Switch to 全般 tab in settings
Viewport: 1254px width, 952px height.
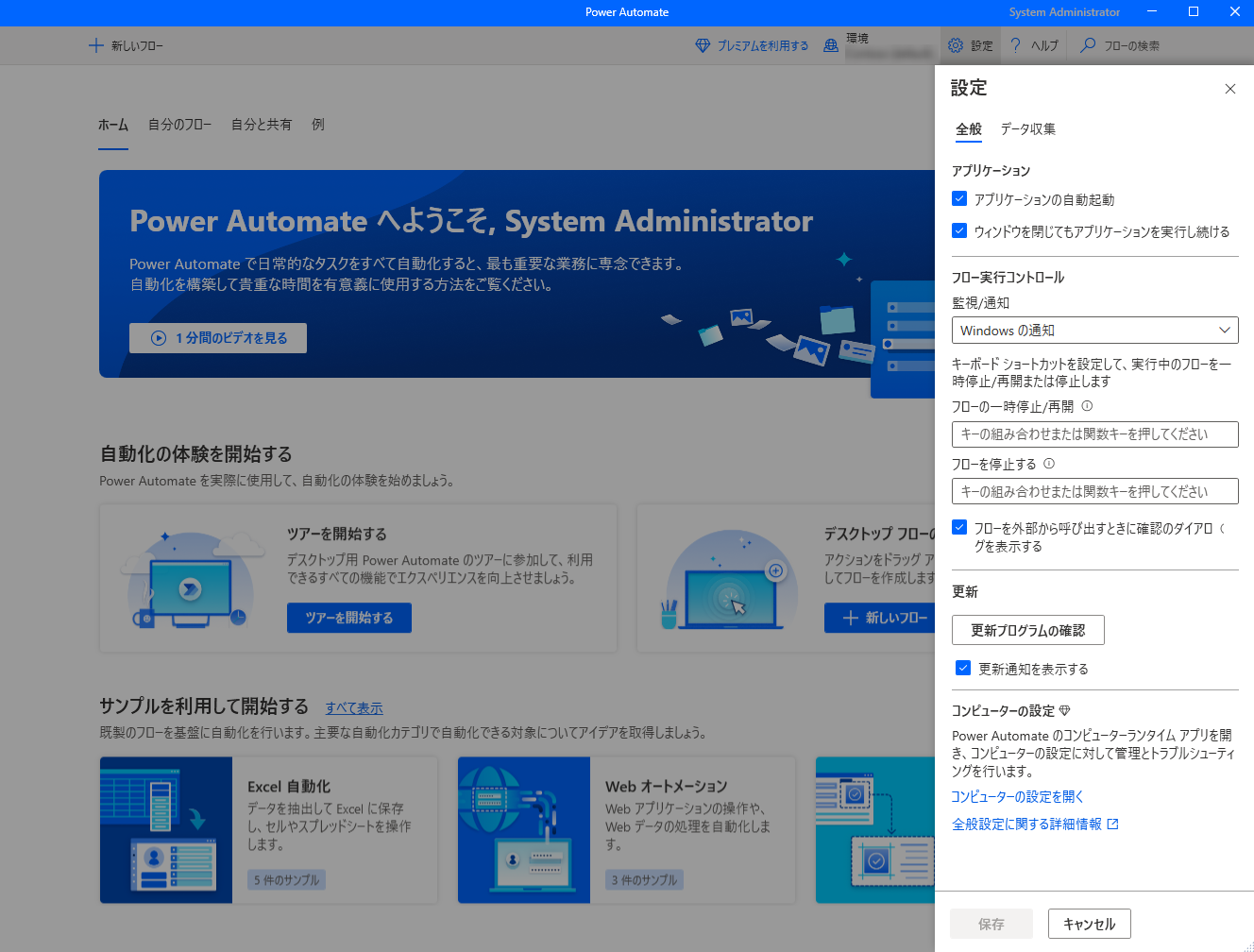[969, 129]
